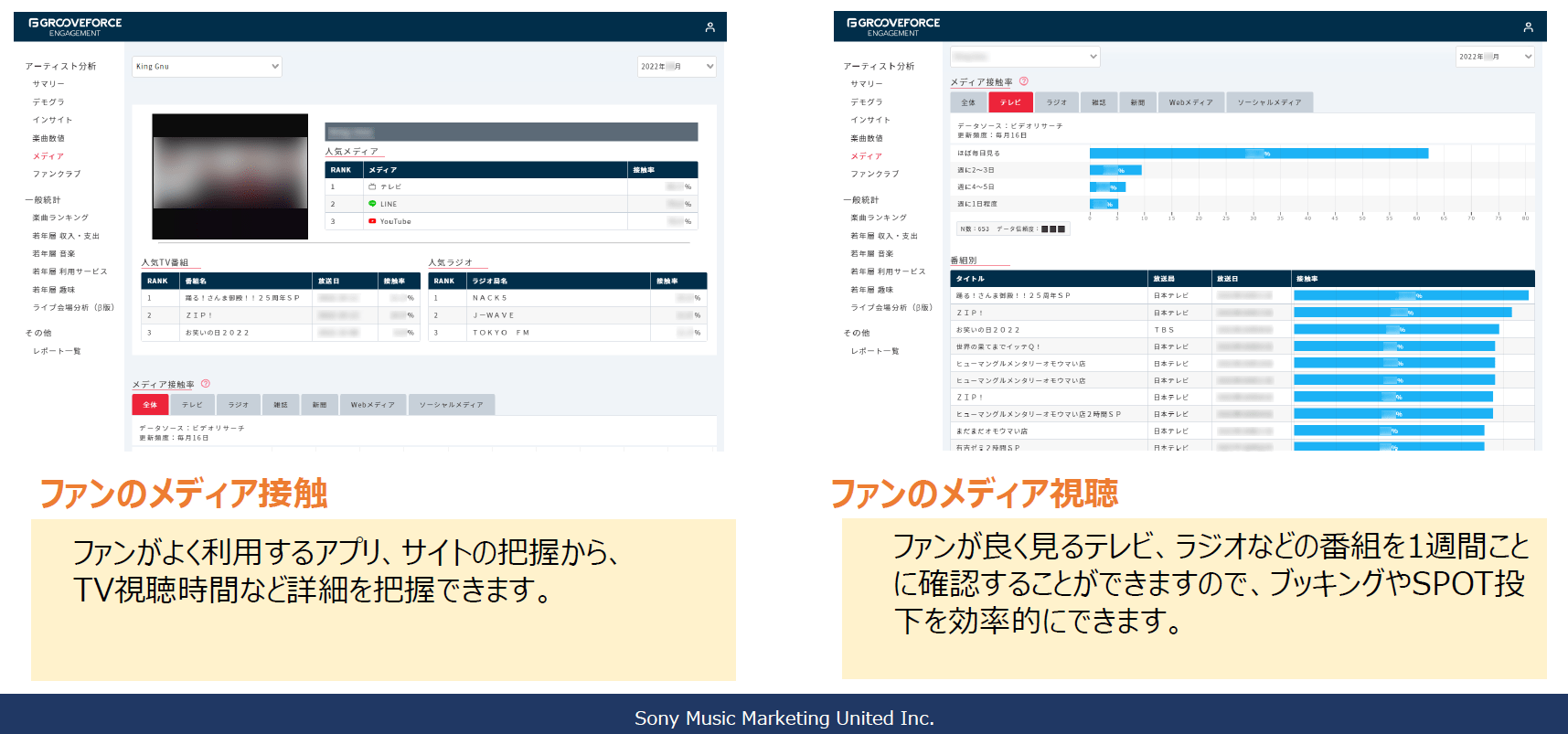1568x734 pixels.
Task: Click the YouTube icon in the 人気メディア ranking
Action: coord(372,221)
